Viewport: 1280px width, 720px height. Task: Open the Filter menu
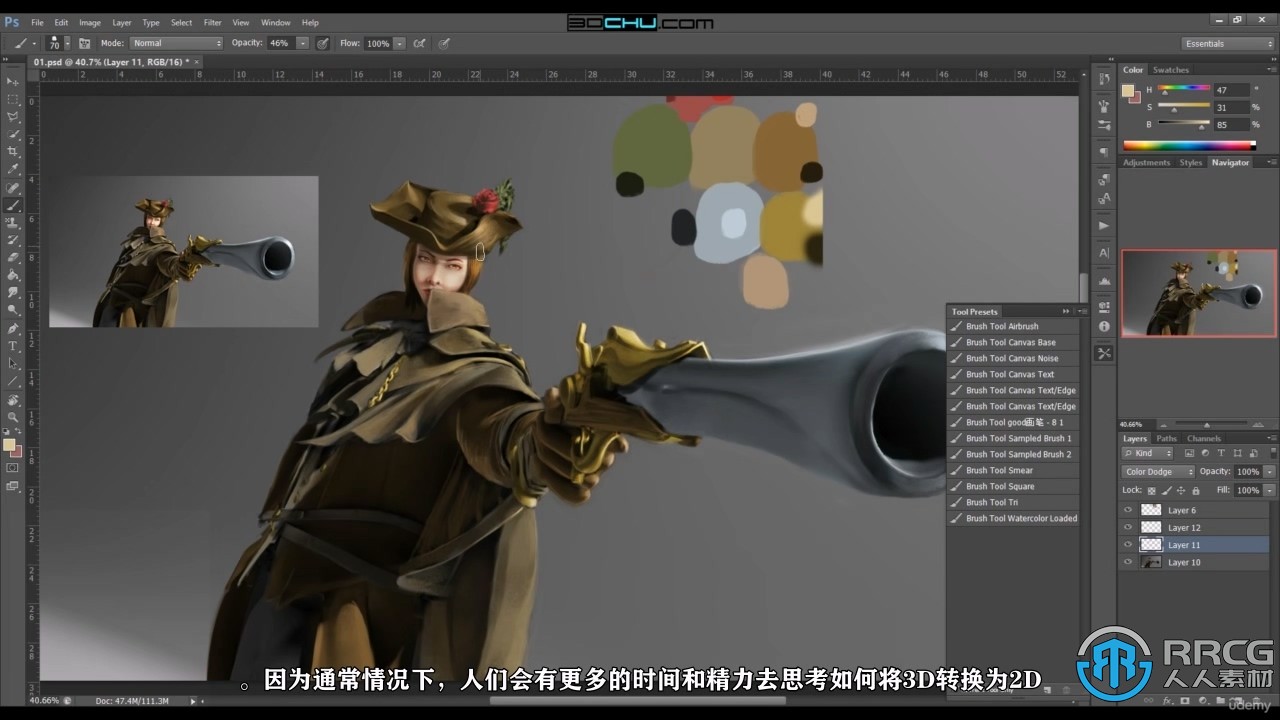point(212,22)
